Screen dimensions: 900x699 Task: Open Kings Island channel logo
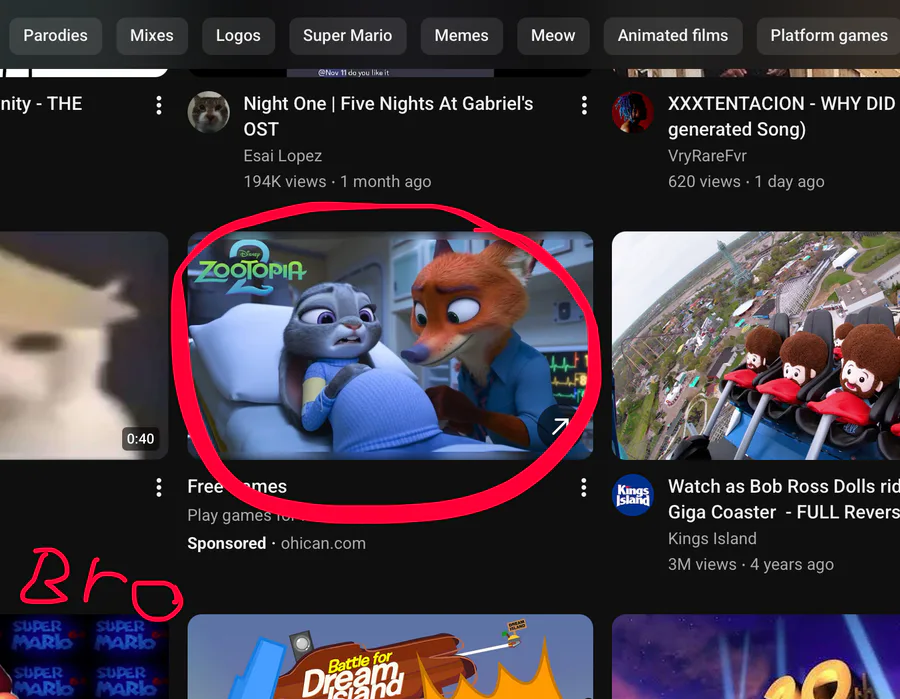click(633, 495)
